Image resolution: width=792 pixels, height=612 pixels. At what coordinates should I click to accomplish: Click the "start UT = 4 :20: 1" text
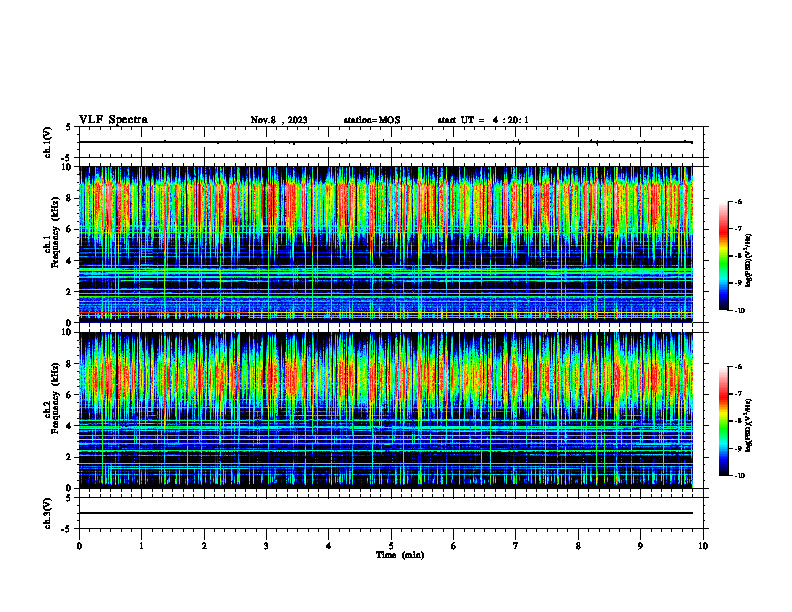[483, 120]
